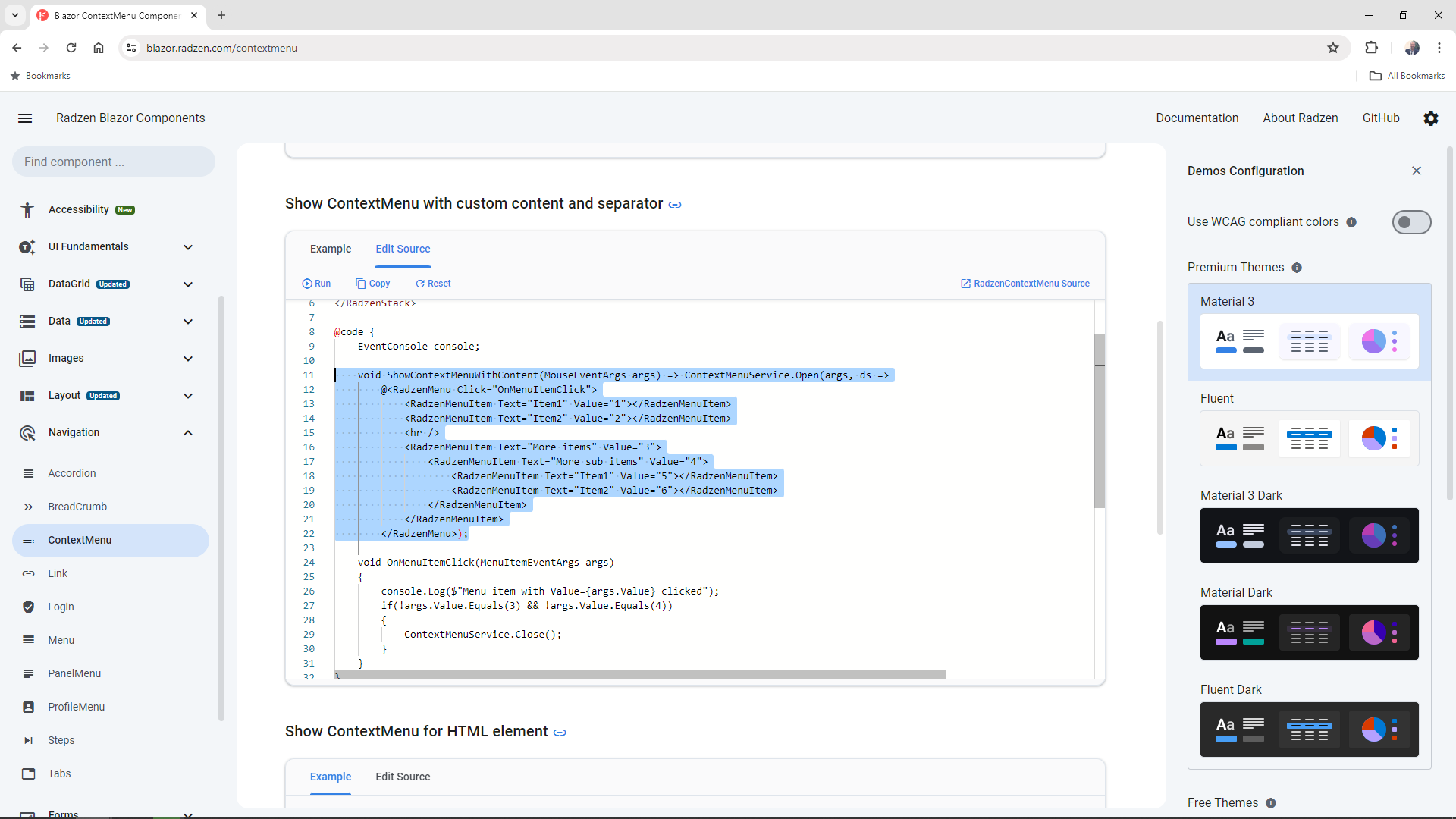Select Edit Source tab of custom content demo
The width and height of the screenshot is (1456, 819).
[x=403, y=249]
